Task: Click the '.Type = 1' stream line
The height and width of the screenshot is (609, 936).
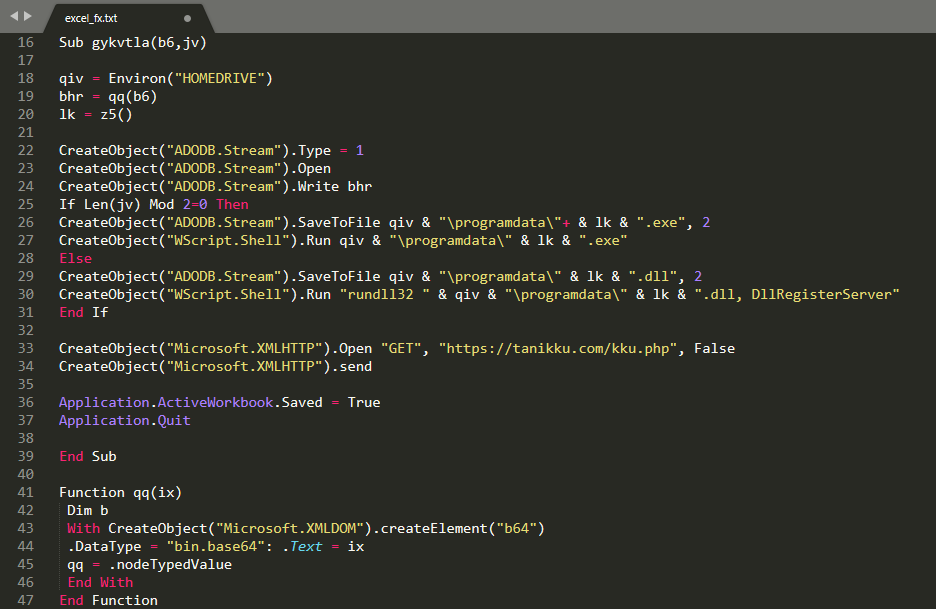Action: (211, 150)
